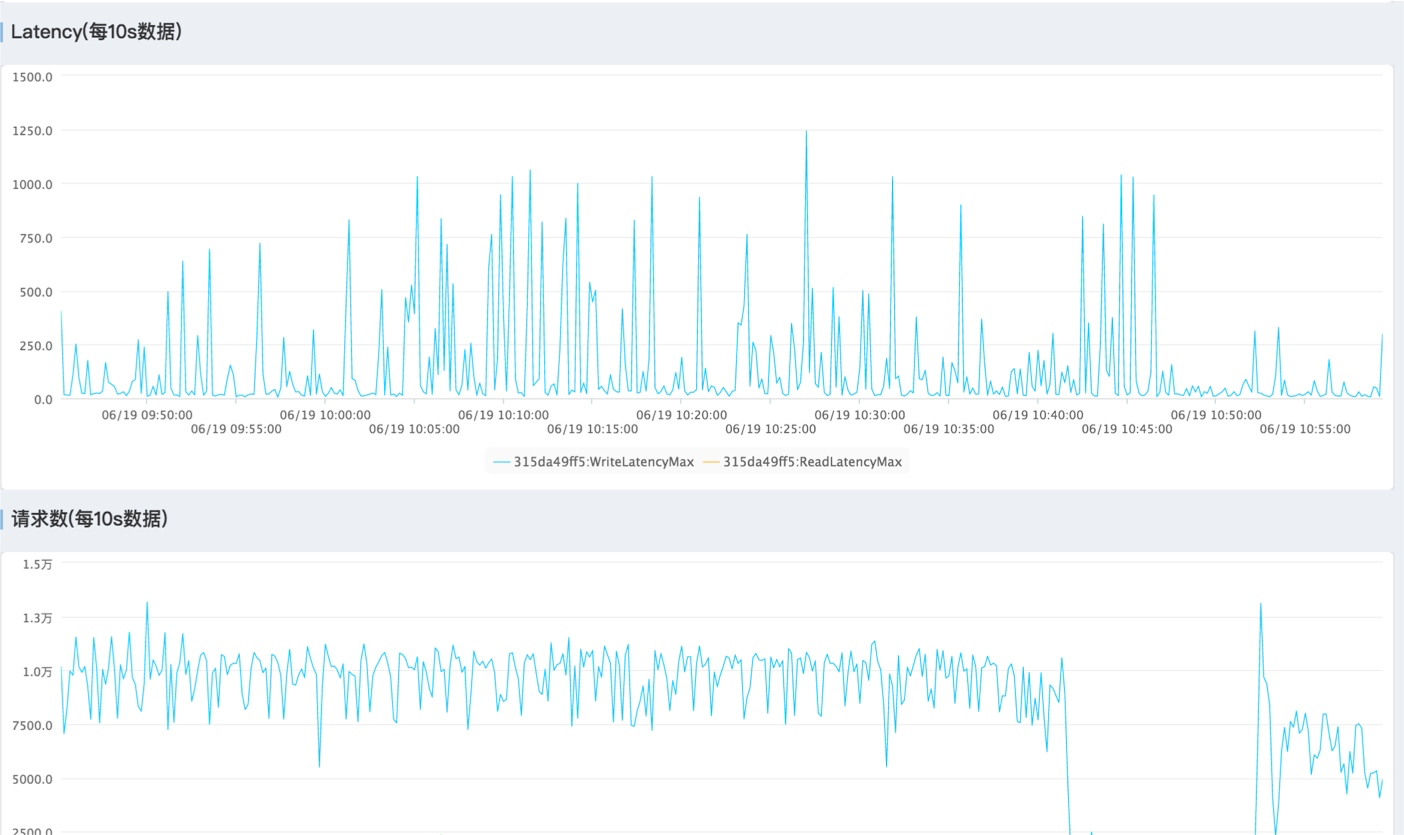1404x835 pixels.
Task: Click the 1500.0 latency axis value
Action: pyautogui.click(x=33, y=76)
